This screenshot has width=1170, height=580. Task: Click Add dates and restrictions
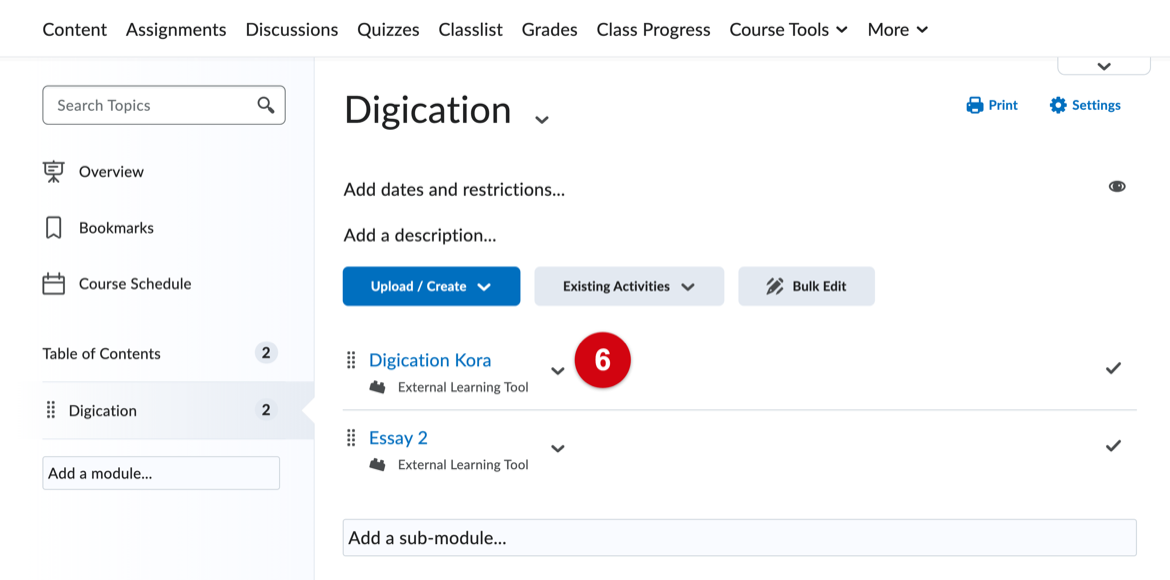(454, 190)
